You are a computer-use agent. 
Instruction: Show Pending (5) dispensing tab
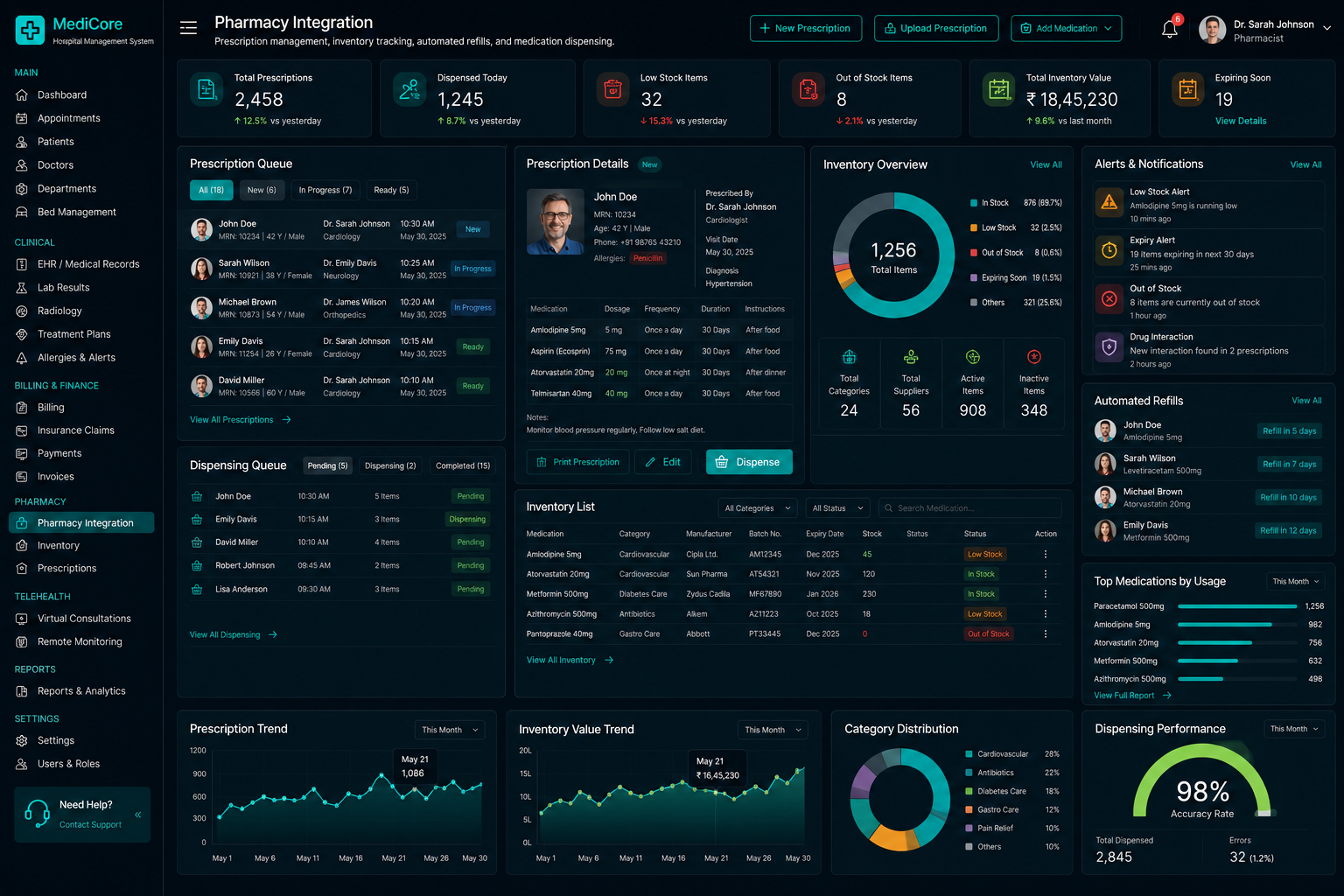[x=327, y=465]
